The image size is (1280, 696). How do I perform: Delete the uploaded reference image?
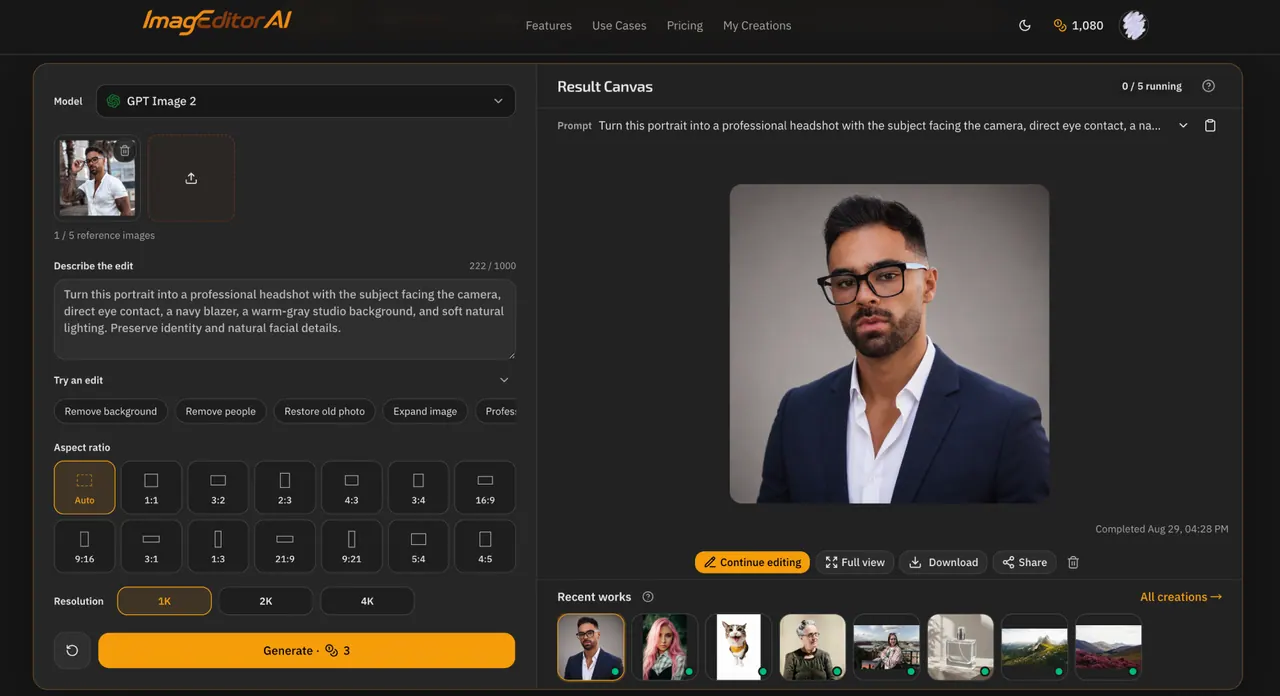pos(125,151)
